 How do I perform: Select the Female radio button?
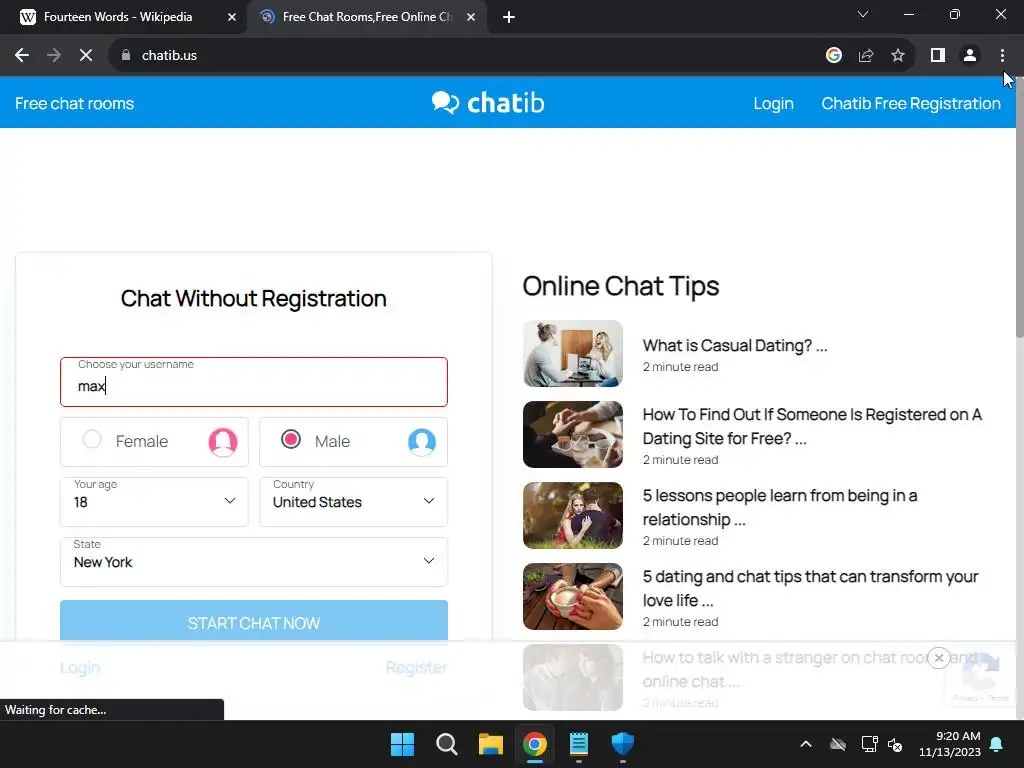[92, 439]
